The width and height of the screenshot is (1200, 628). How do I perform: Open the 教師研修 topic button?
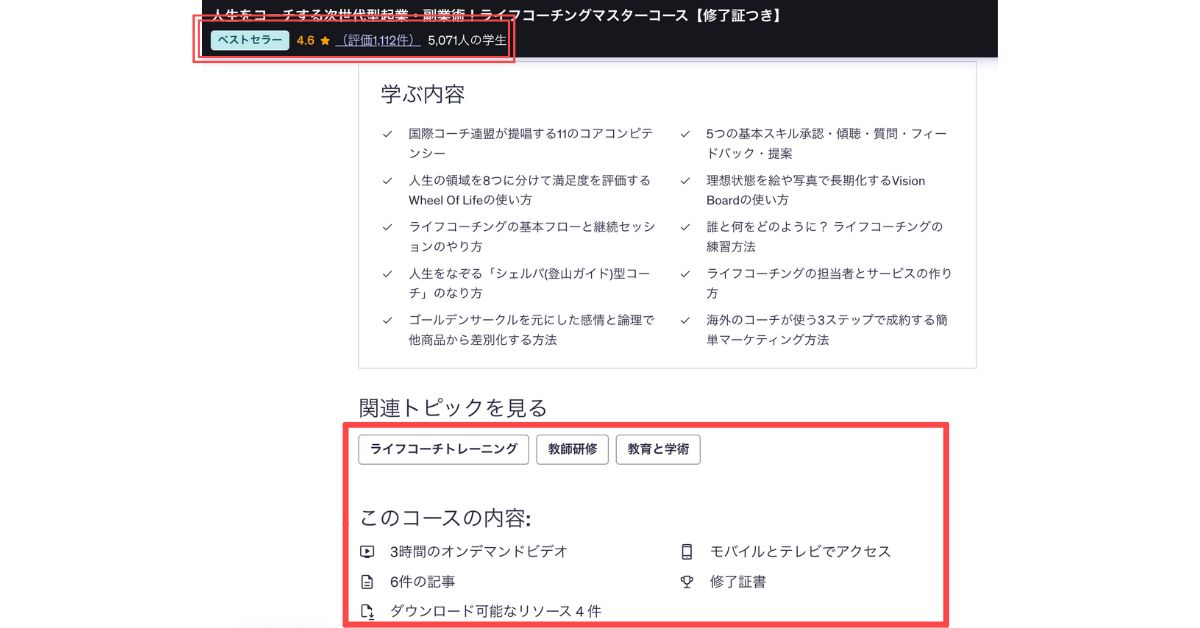point(572,449)
